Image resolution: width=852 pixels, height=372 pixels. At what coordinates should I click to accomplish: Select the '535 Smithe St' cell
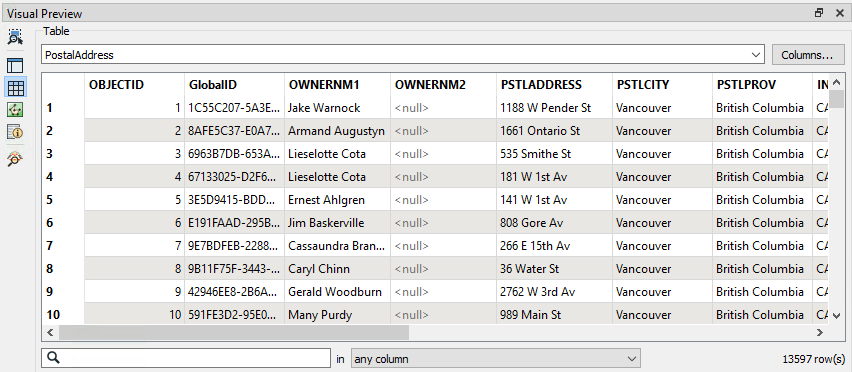[x=555, y=154]
